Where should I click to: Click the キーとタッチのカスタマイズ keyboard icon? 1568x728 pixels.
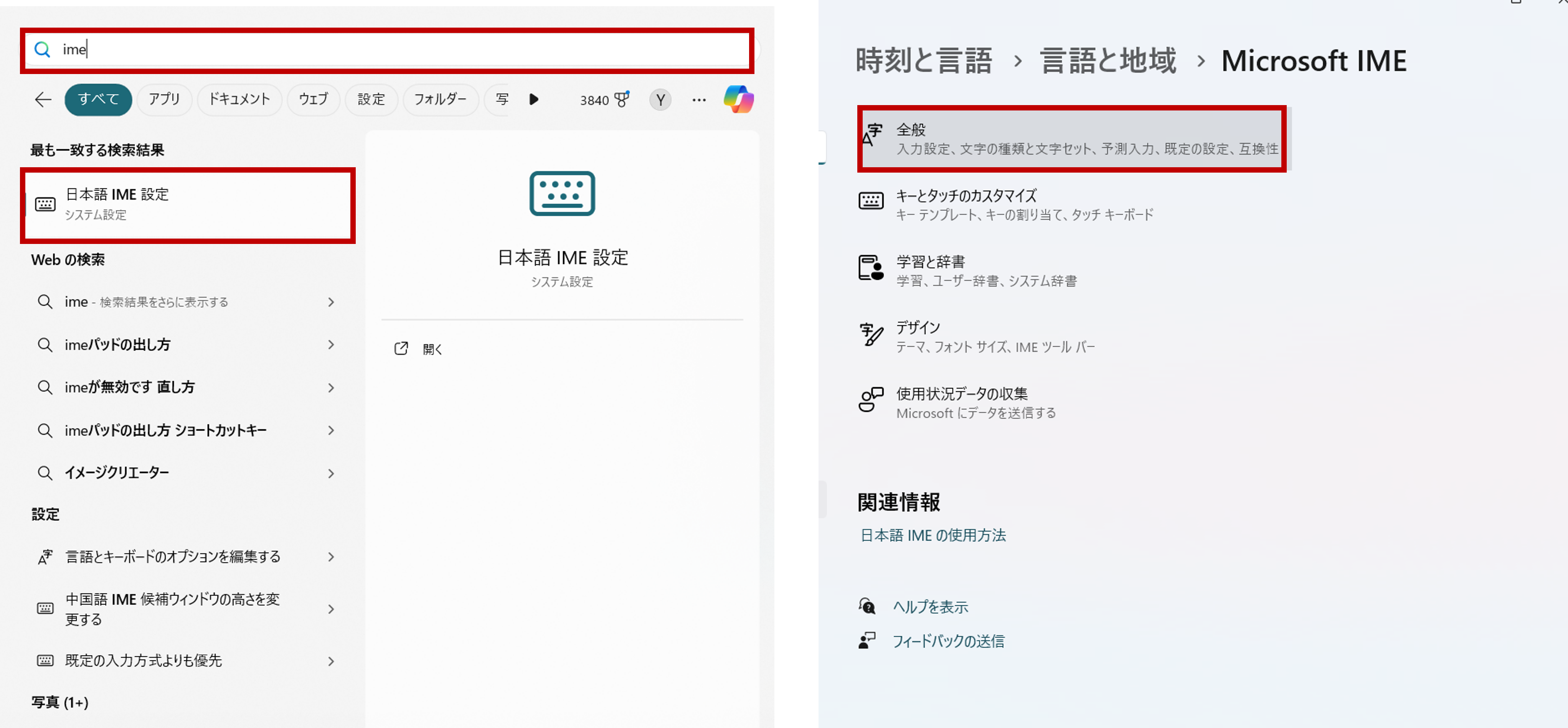[870, 201]
